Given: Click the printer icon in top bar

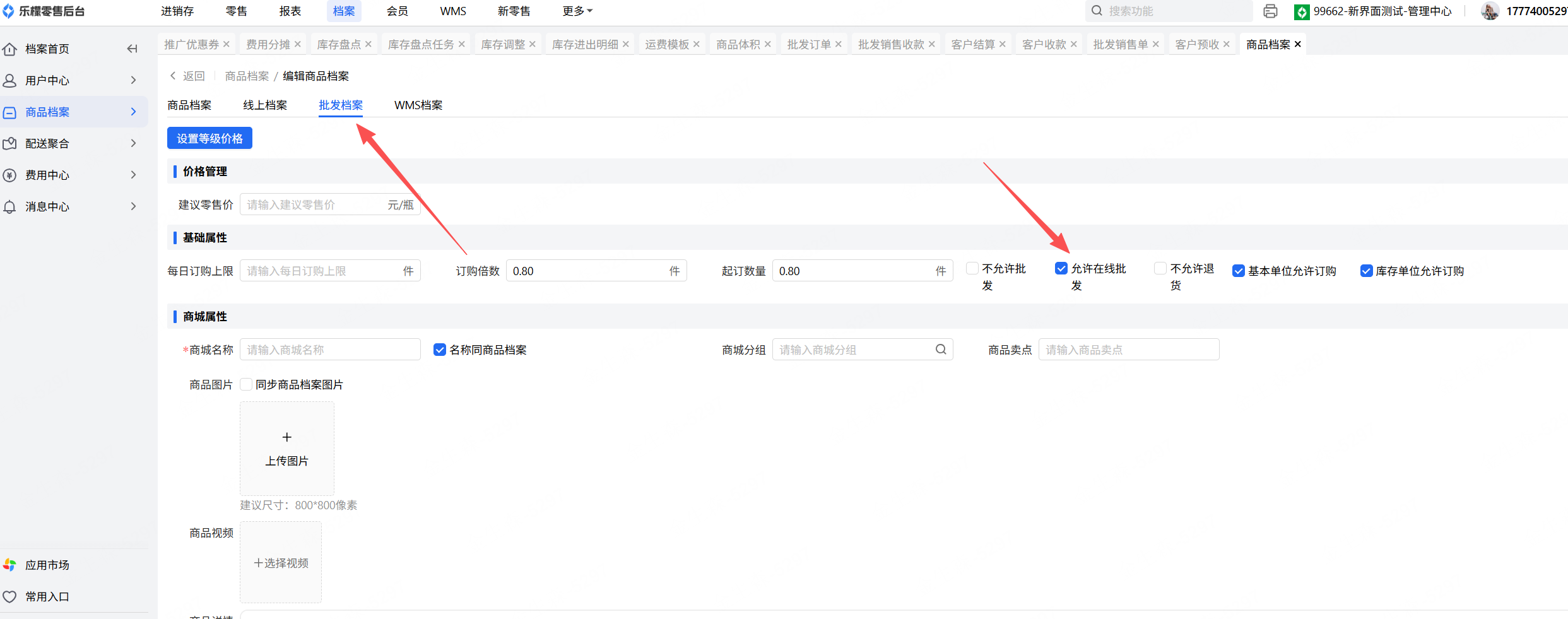Looking at the screenshot, I should point(1270,11).
